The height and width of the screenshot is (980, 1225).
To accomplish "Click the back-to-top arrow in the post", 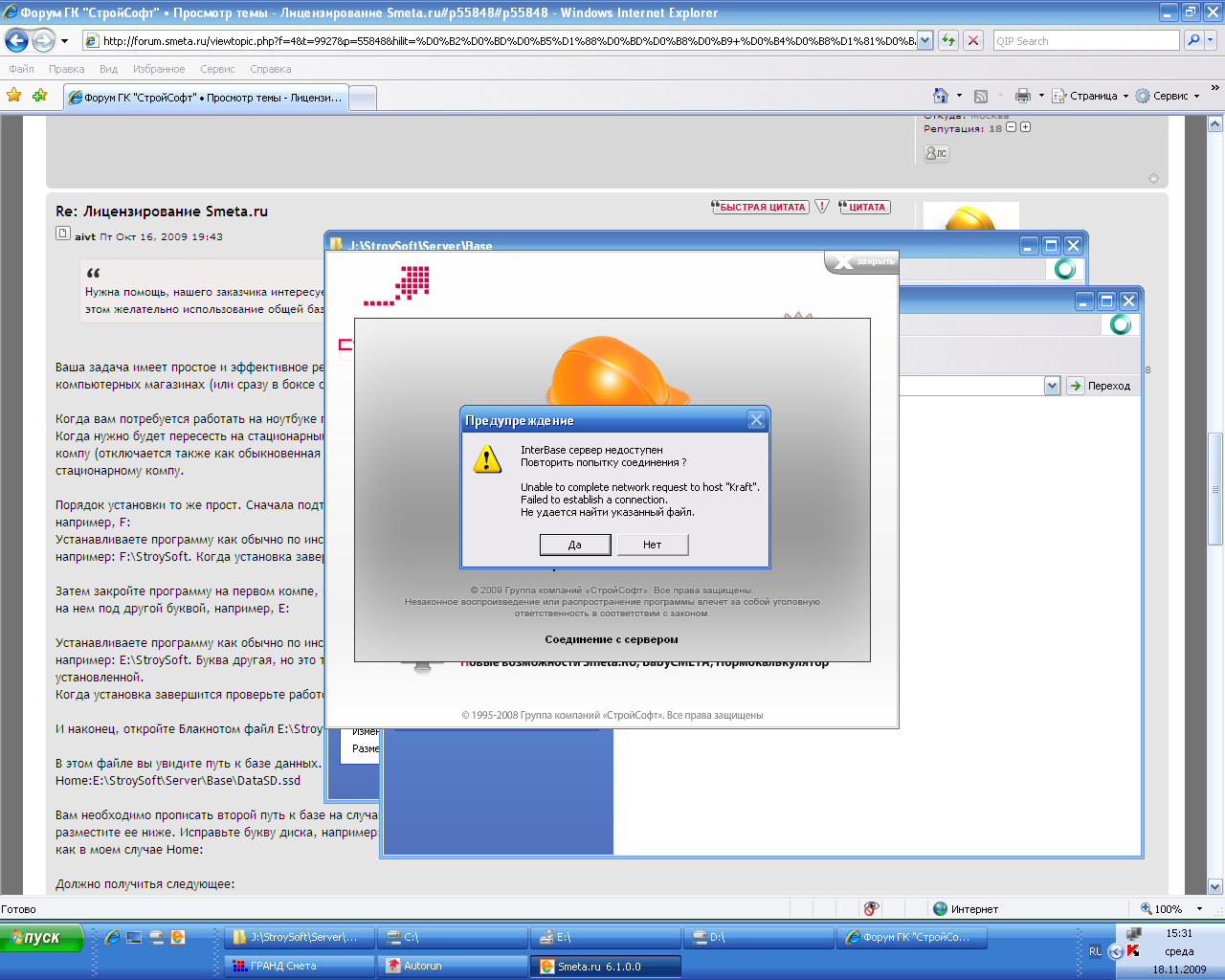I will click(1153, 179).
